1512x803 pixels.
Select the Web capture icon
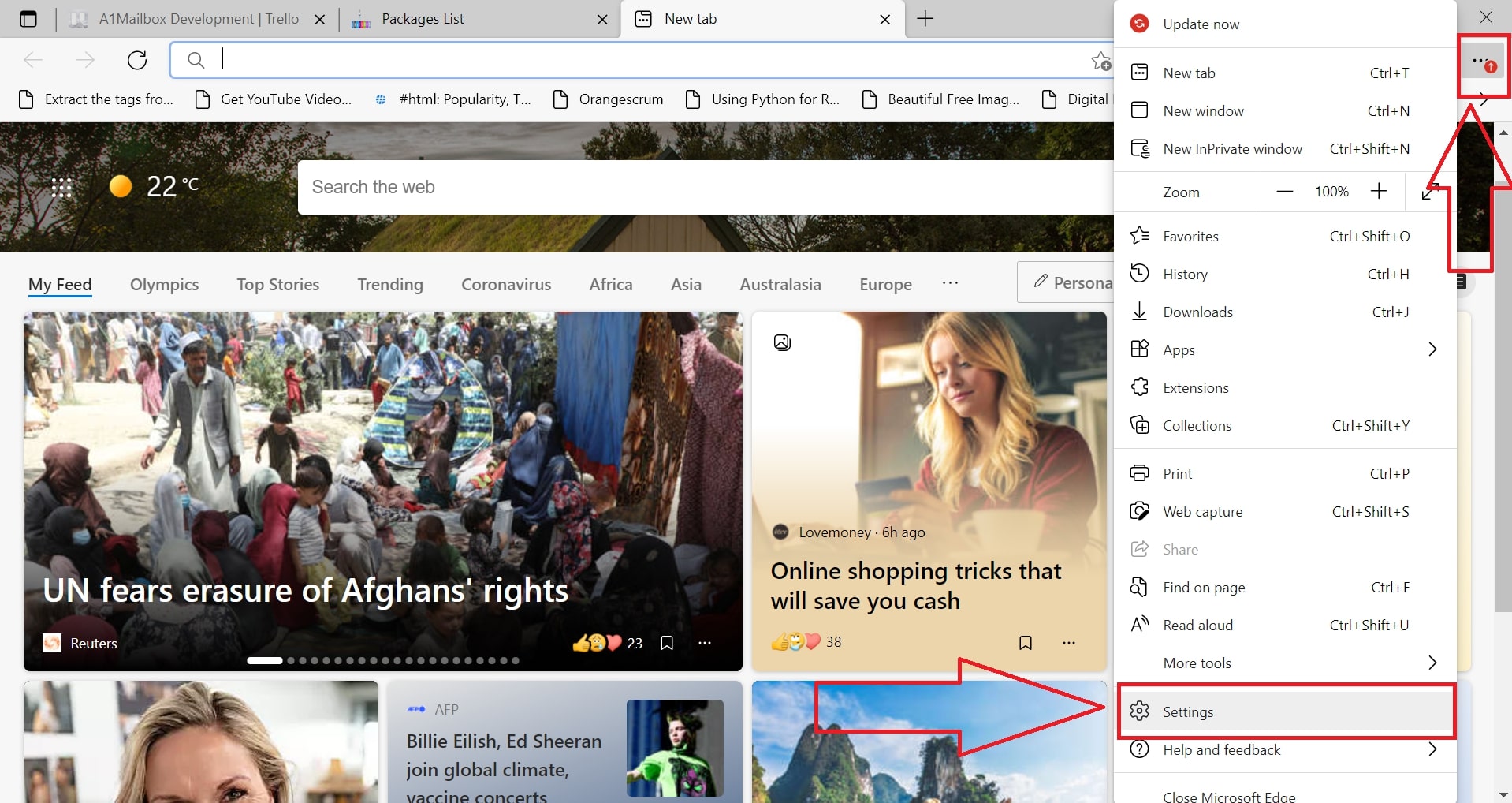[1140, 510]
